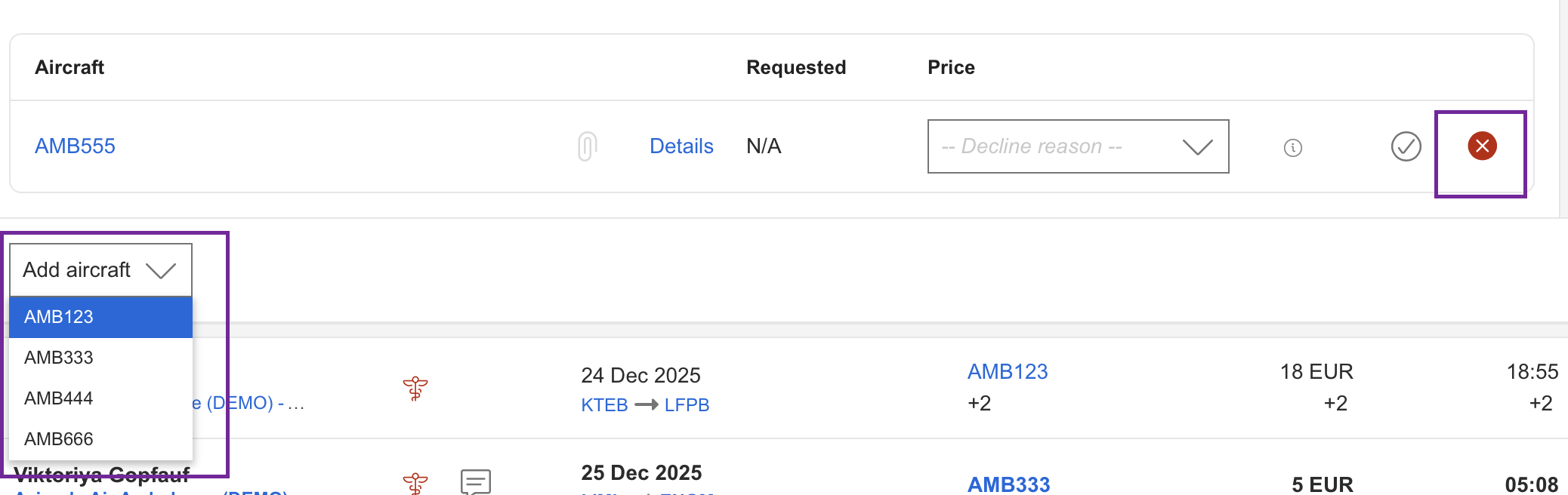Open the comment bubble icon on 25 Dec row

pos(476,481)
